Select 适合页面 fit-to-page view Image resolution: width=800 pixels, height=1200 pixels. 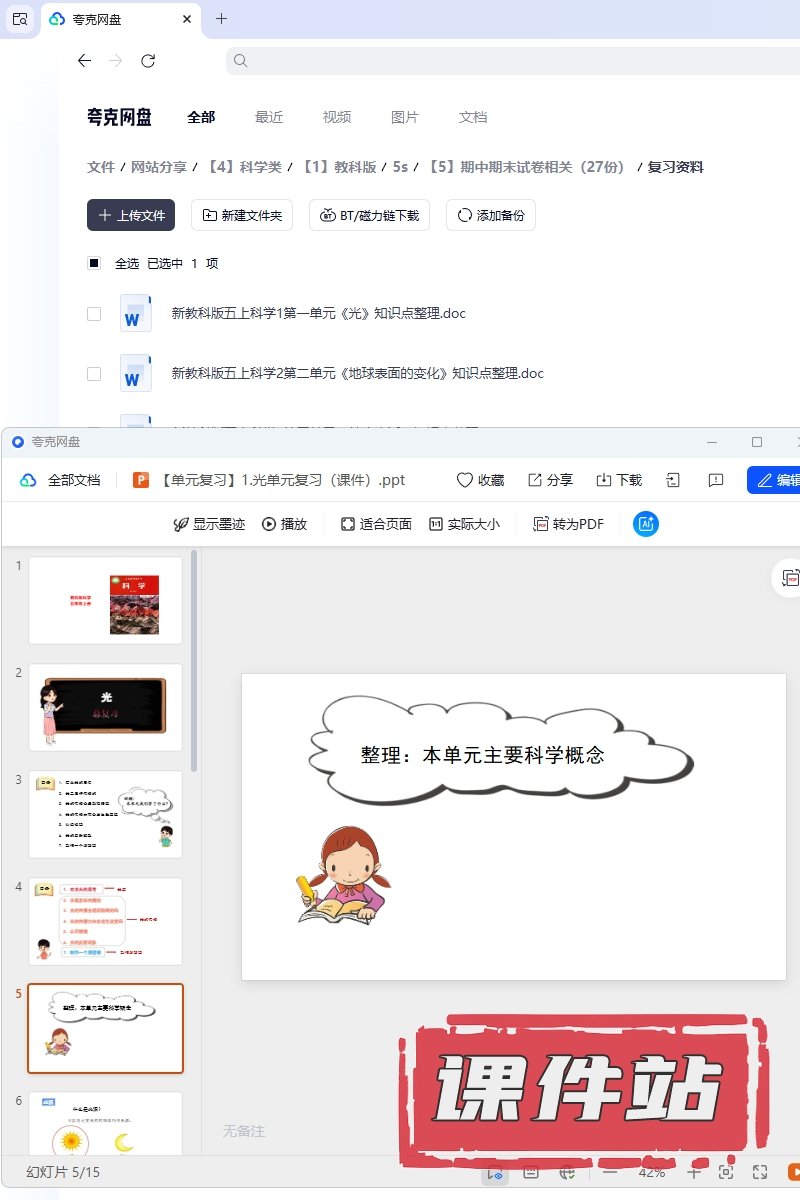(x=376, y=524)
